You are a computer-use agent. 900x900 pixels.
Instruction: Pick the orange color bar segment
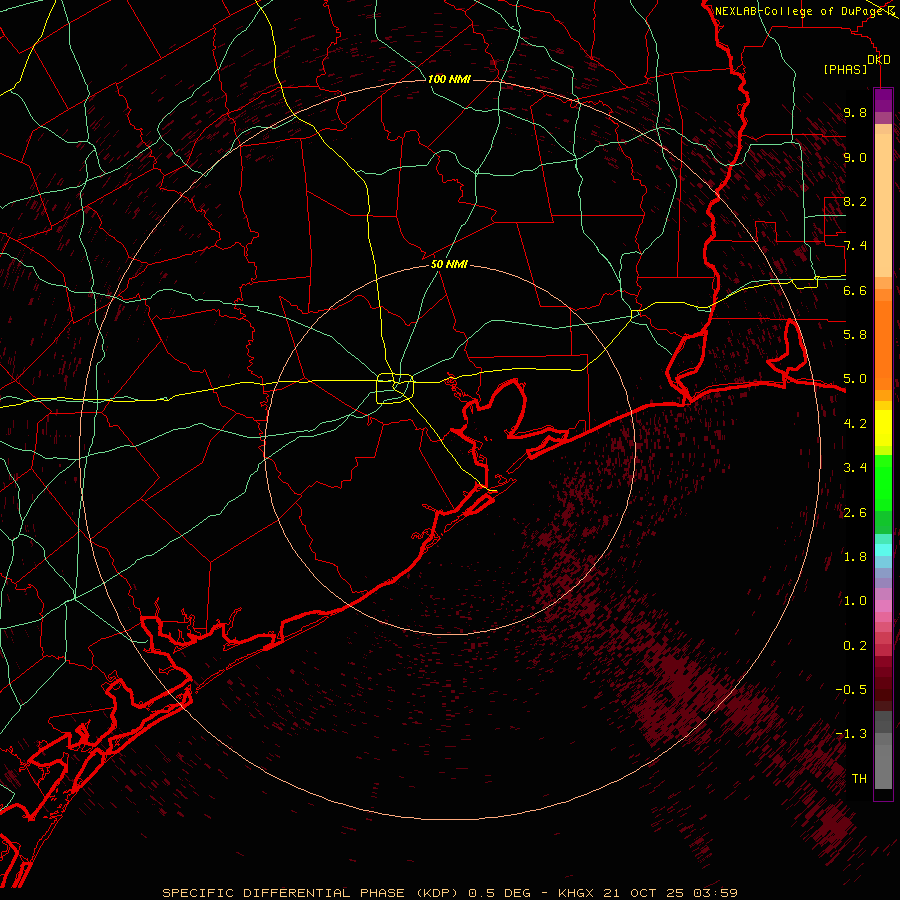(x=883, y=344)
